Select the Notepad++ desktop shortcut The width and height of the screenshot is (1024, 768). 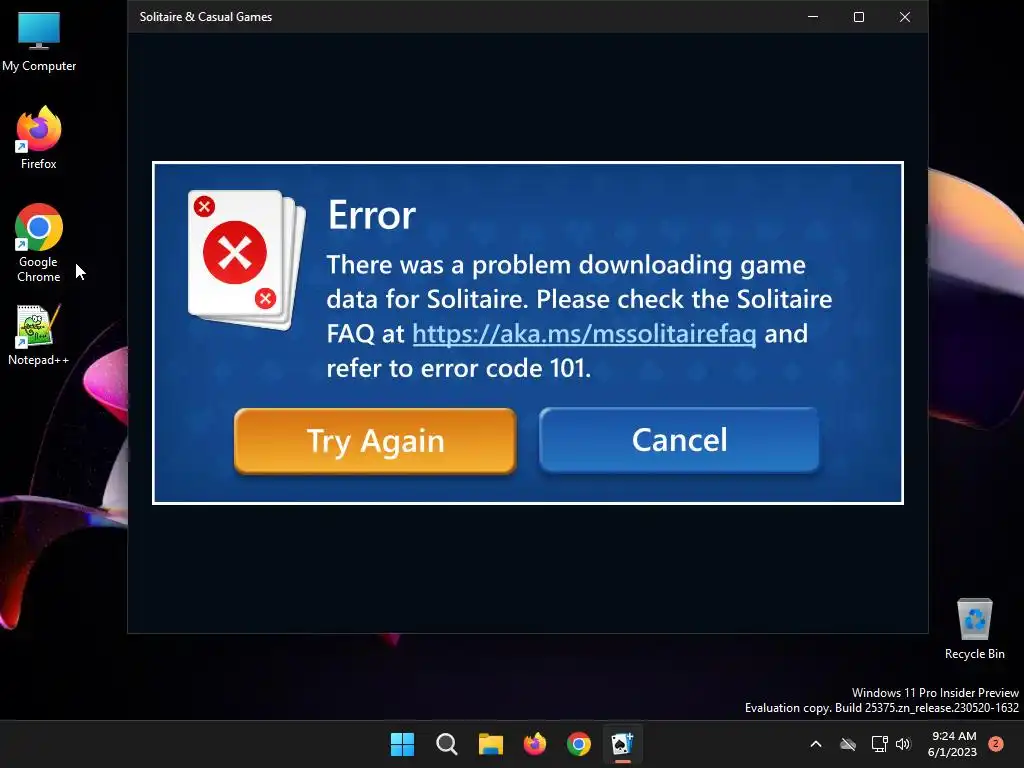coord(39,336)
